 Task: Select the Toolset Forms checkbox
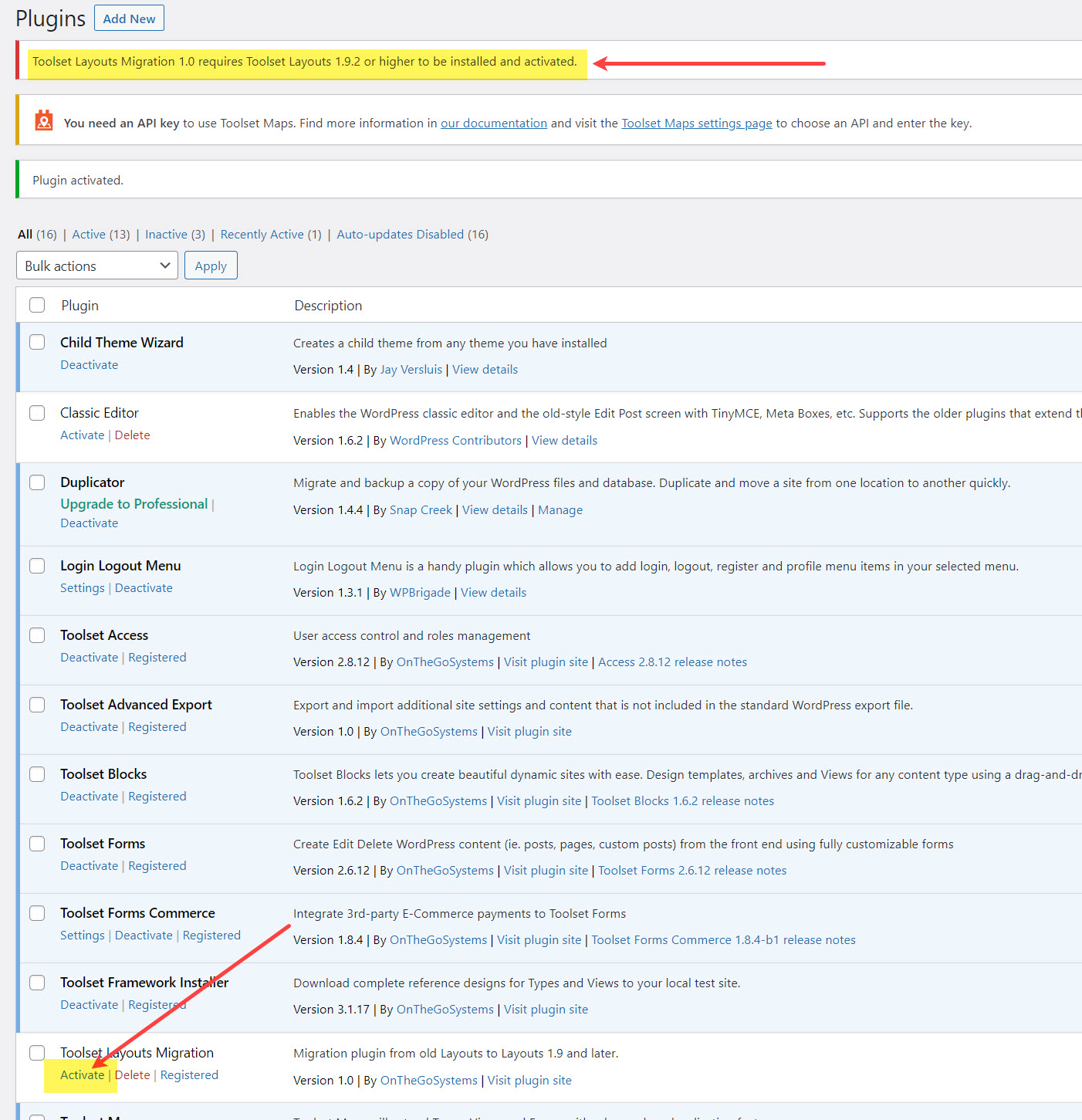click(x=37, y=844)
